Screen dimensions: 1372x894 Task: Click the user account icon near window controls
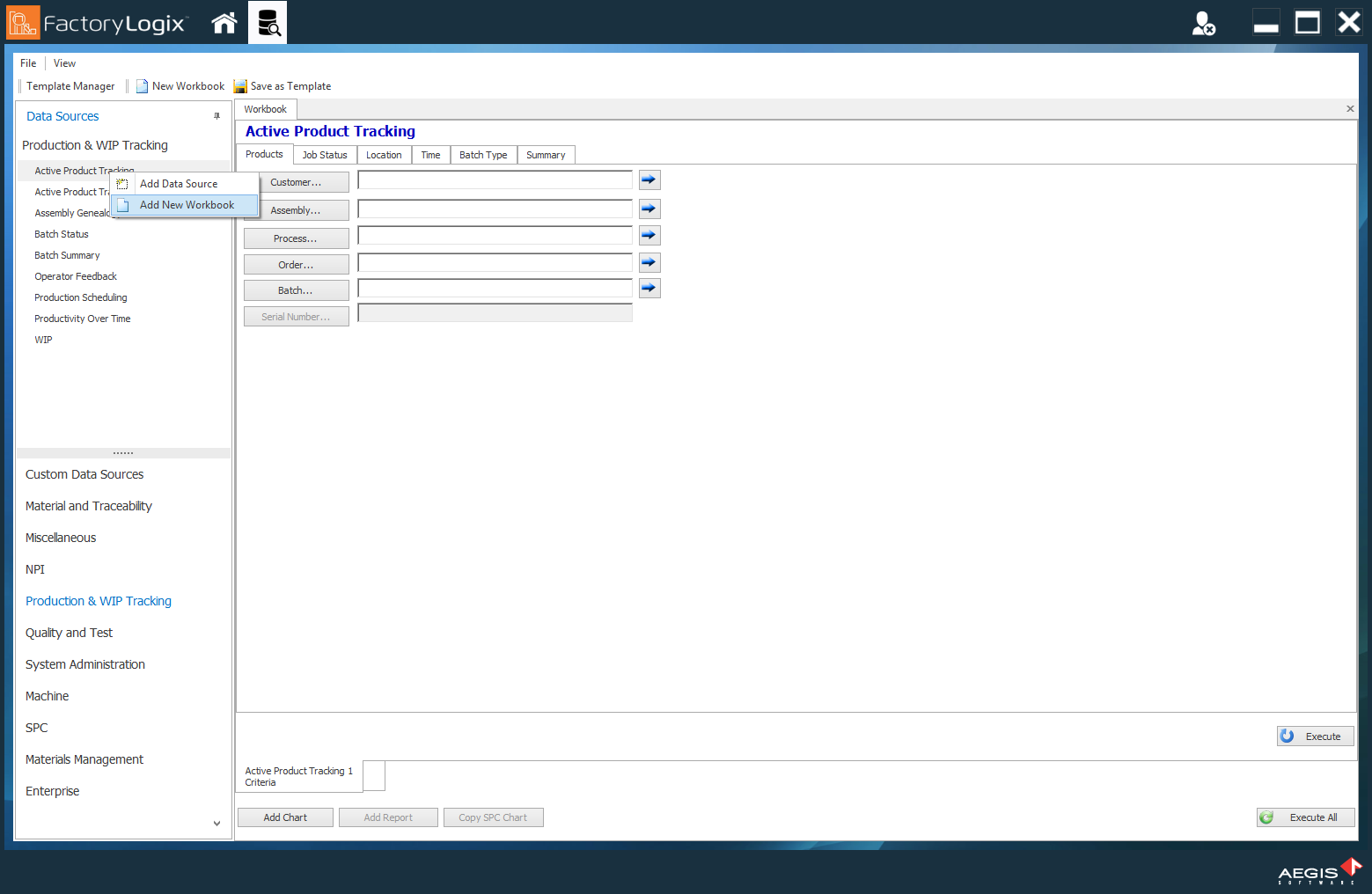tap(1203, 24)
